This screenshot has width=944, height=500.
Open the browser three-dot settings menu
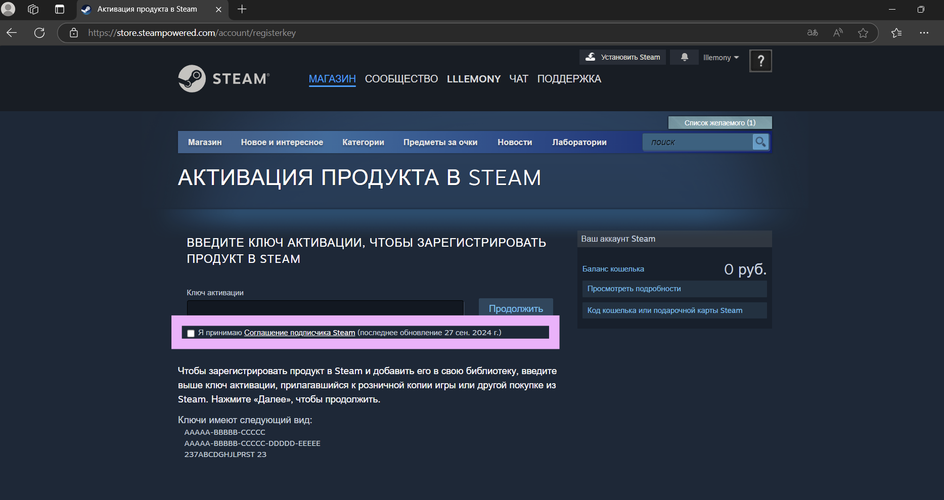click(924, 33)
